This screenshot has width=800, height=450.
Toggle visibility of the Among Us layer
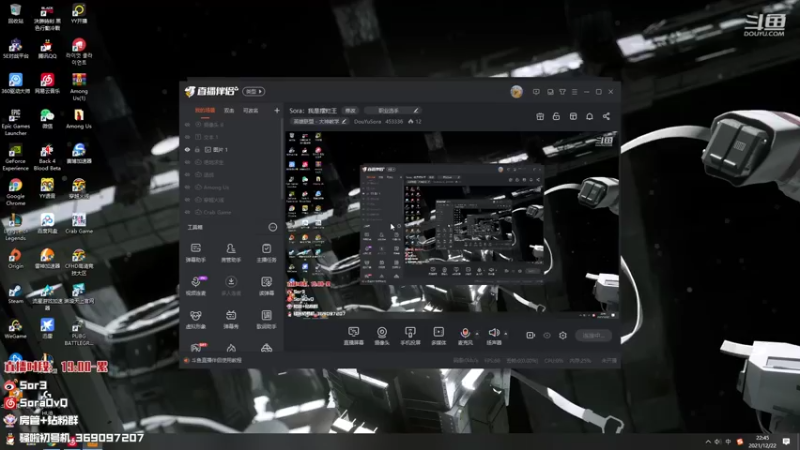click(x=187, y=187)
